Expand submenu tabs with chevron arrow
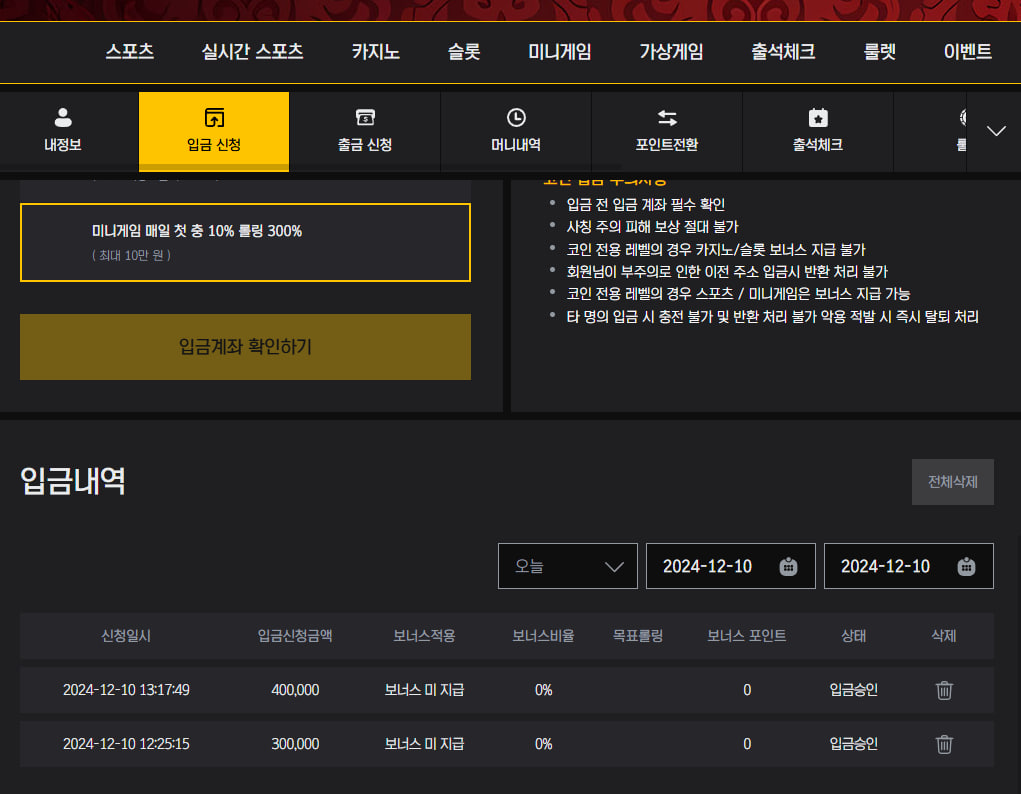This screenshot has width=1021, height=794. (x=996, y=131)
